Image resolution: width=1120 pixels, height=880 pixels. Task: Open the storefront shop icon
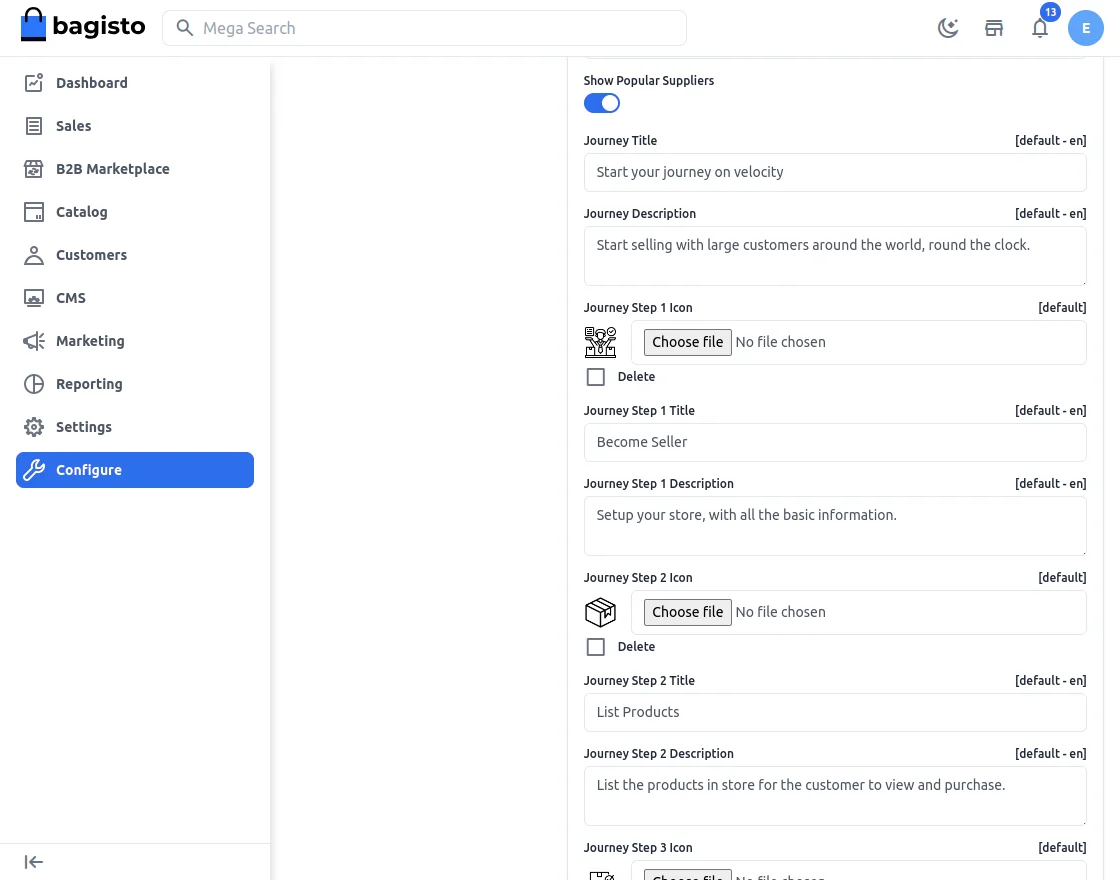pyautogui.click(x=994, y=28)
